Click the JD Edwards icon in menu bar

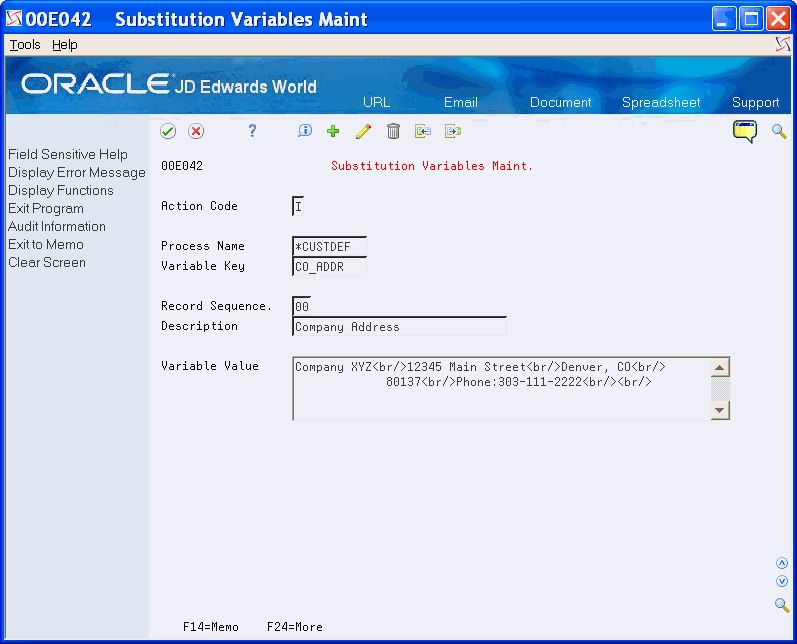coord(783,45)
